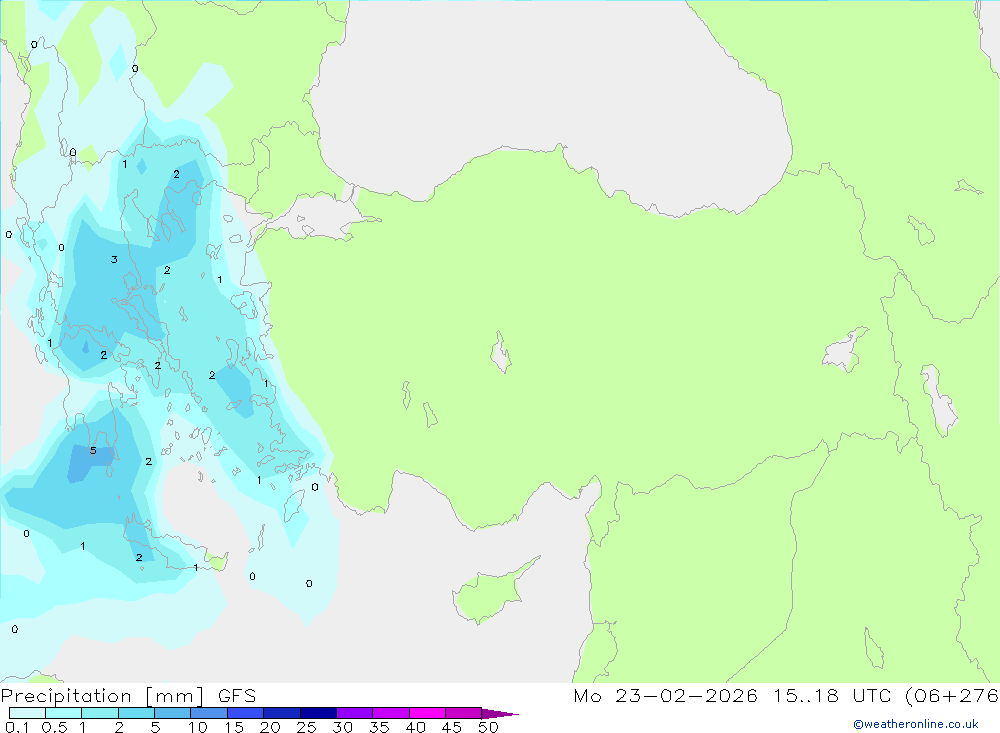Click the 25–30 mm navy legend swatch

(x=318, y=713)
